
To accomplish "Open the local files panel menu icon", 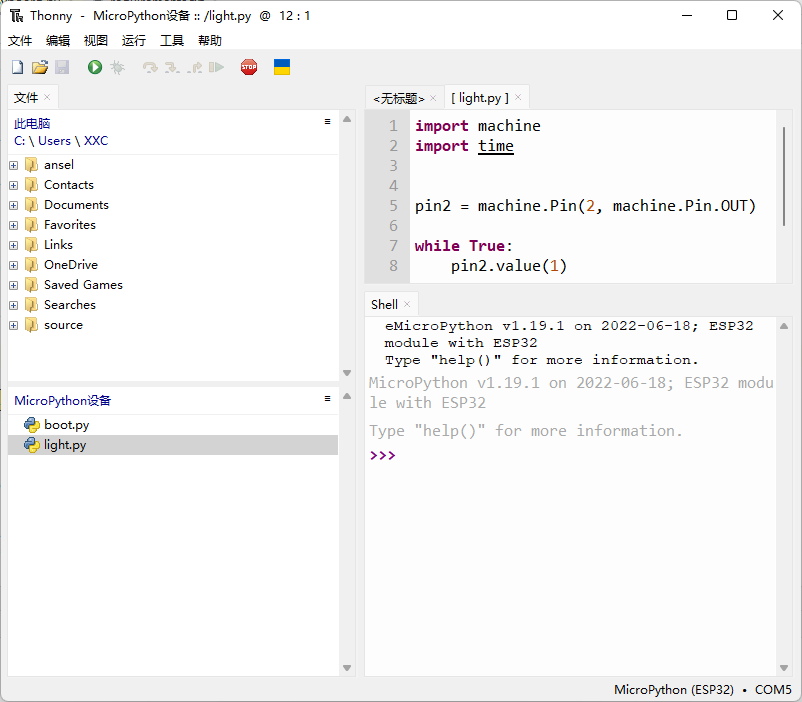I will click(x=327, y=121).
